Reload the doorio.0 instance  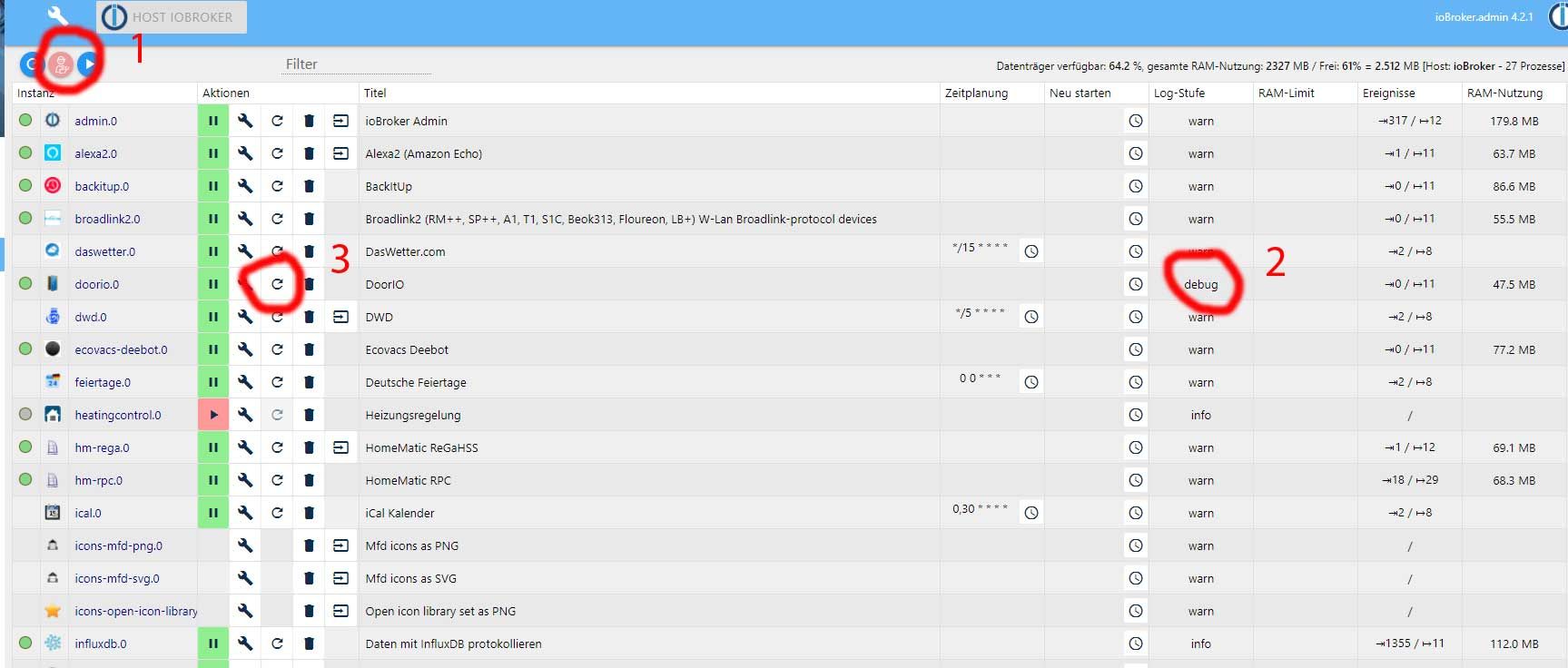[x=277, y=284]
